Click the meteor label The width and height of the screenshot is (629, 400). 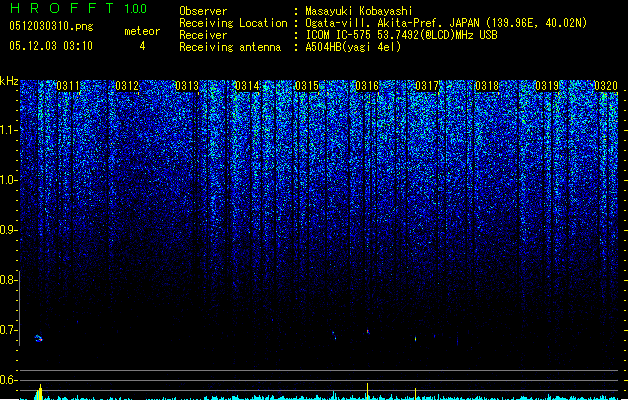tap(142, 31)
